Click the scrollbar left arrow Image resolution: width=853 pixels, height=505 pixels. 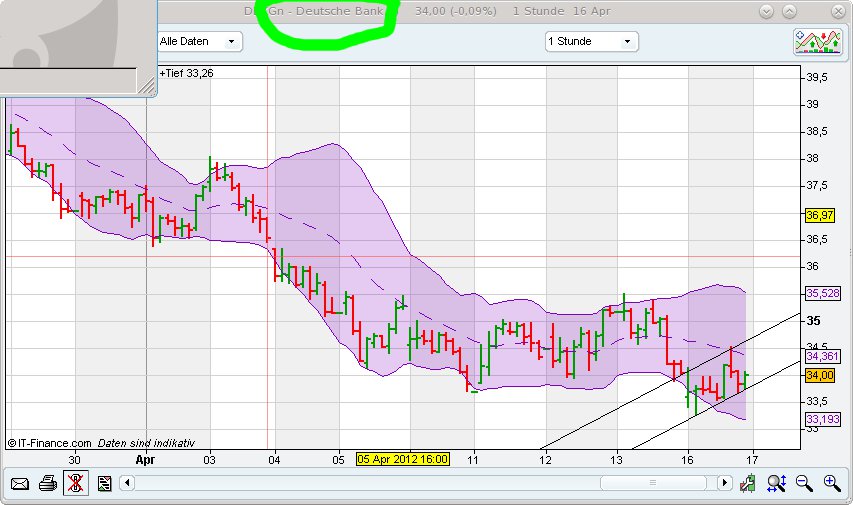point(127,483)
